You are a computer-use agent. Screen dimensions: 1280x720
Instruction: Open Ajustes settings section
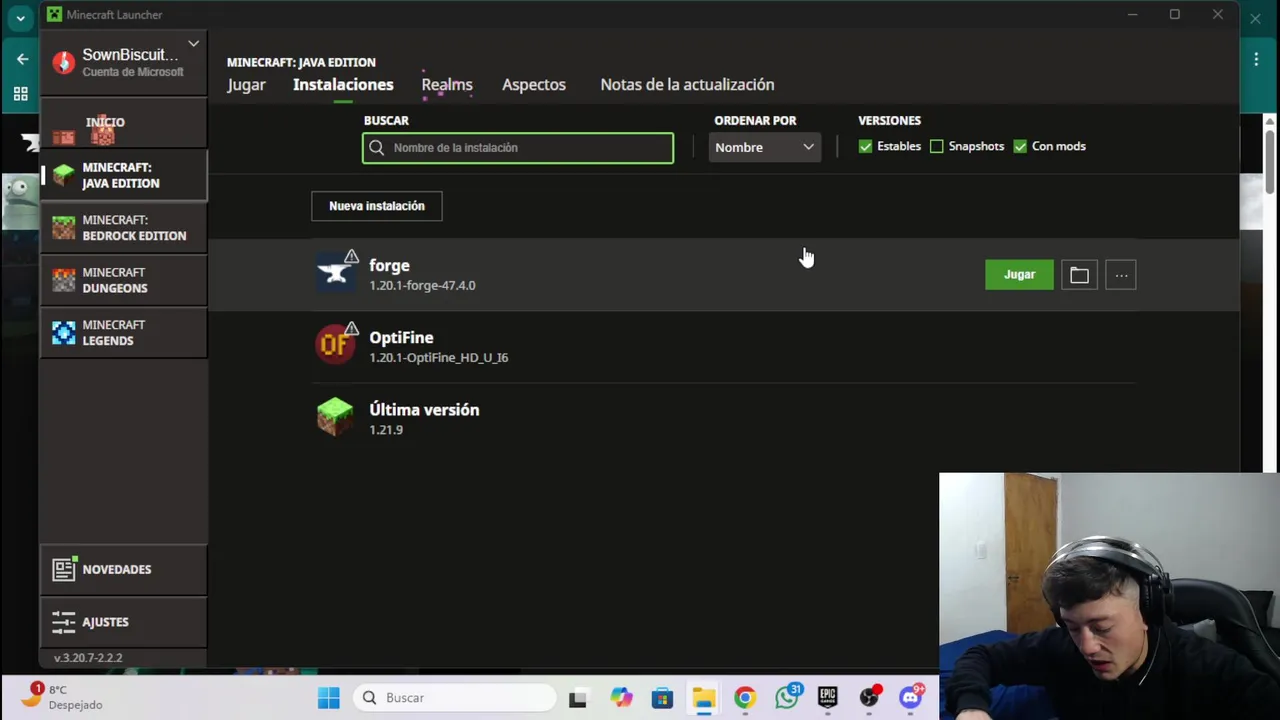[x=124, y=622]
